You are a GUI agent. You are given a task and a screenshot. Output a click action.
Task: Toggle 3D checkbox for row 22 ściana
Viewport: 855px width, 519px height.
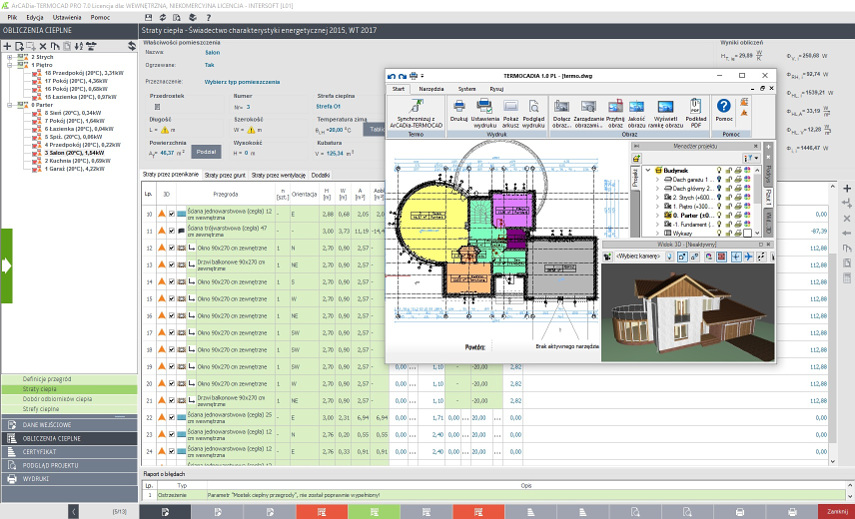[x=172, y=418]
